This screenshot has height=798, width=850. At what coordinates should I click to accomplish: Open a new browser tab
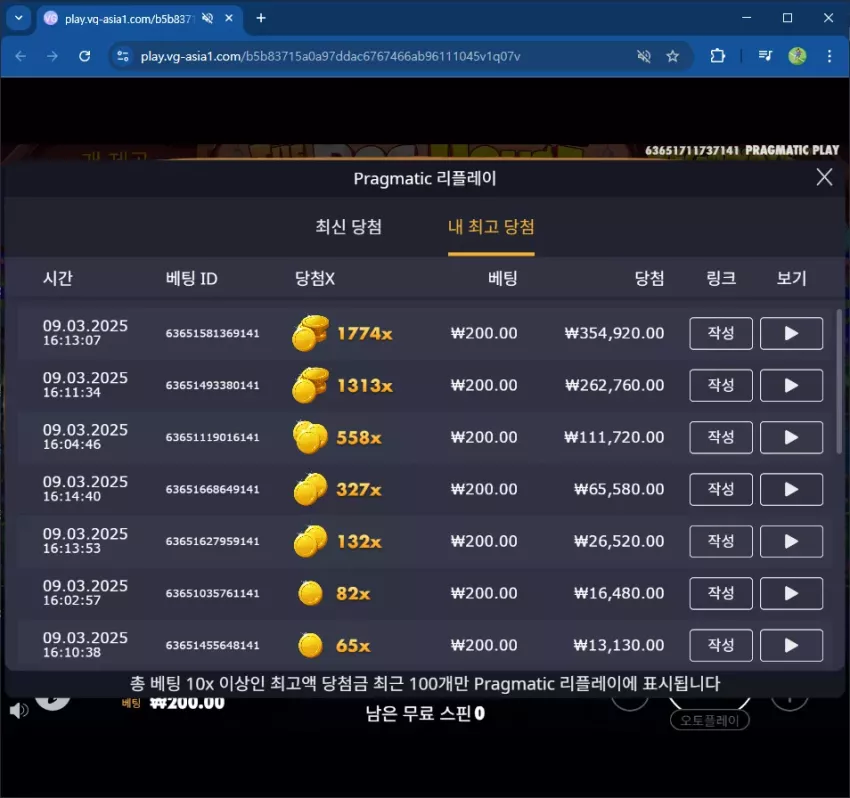261,18
